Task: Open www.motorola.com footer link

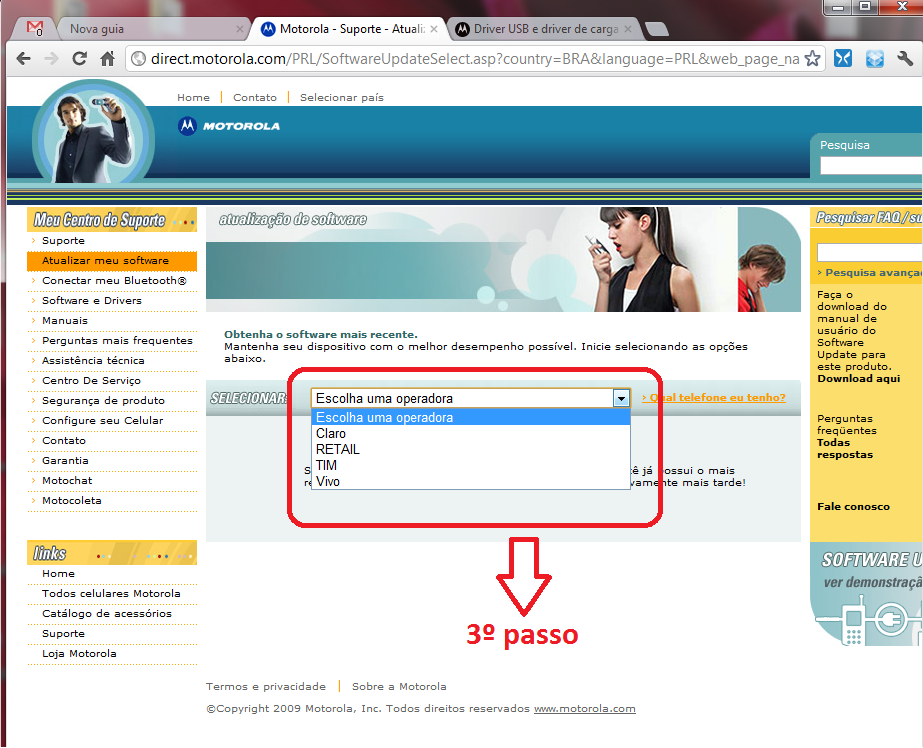Action: (585, 709)
